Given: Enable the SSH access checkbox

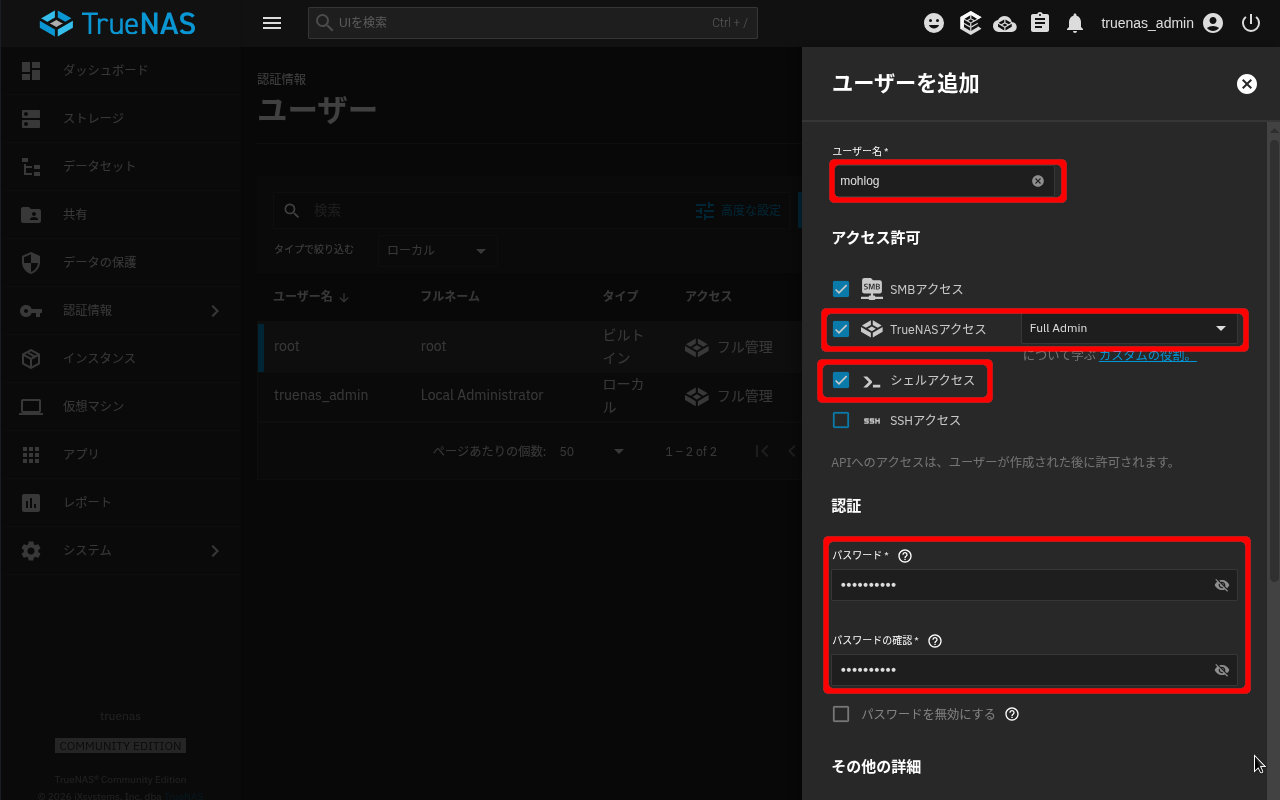Looking at the screenshot, I should tap(841, 420).
